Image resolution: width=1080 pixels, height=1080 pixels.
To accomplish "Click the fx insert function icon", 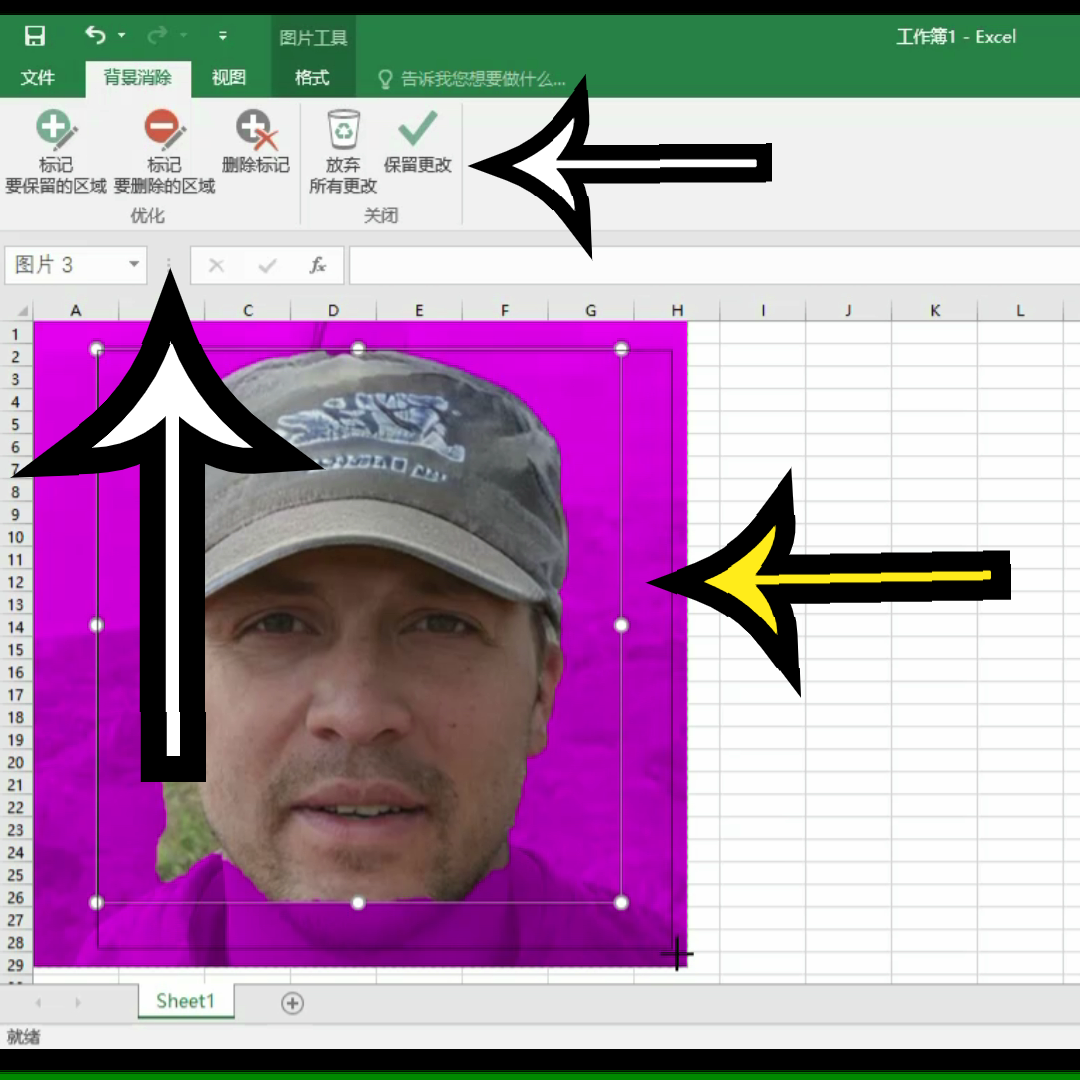I will (x=317, y=265).
